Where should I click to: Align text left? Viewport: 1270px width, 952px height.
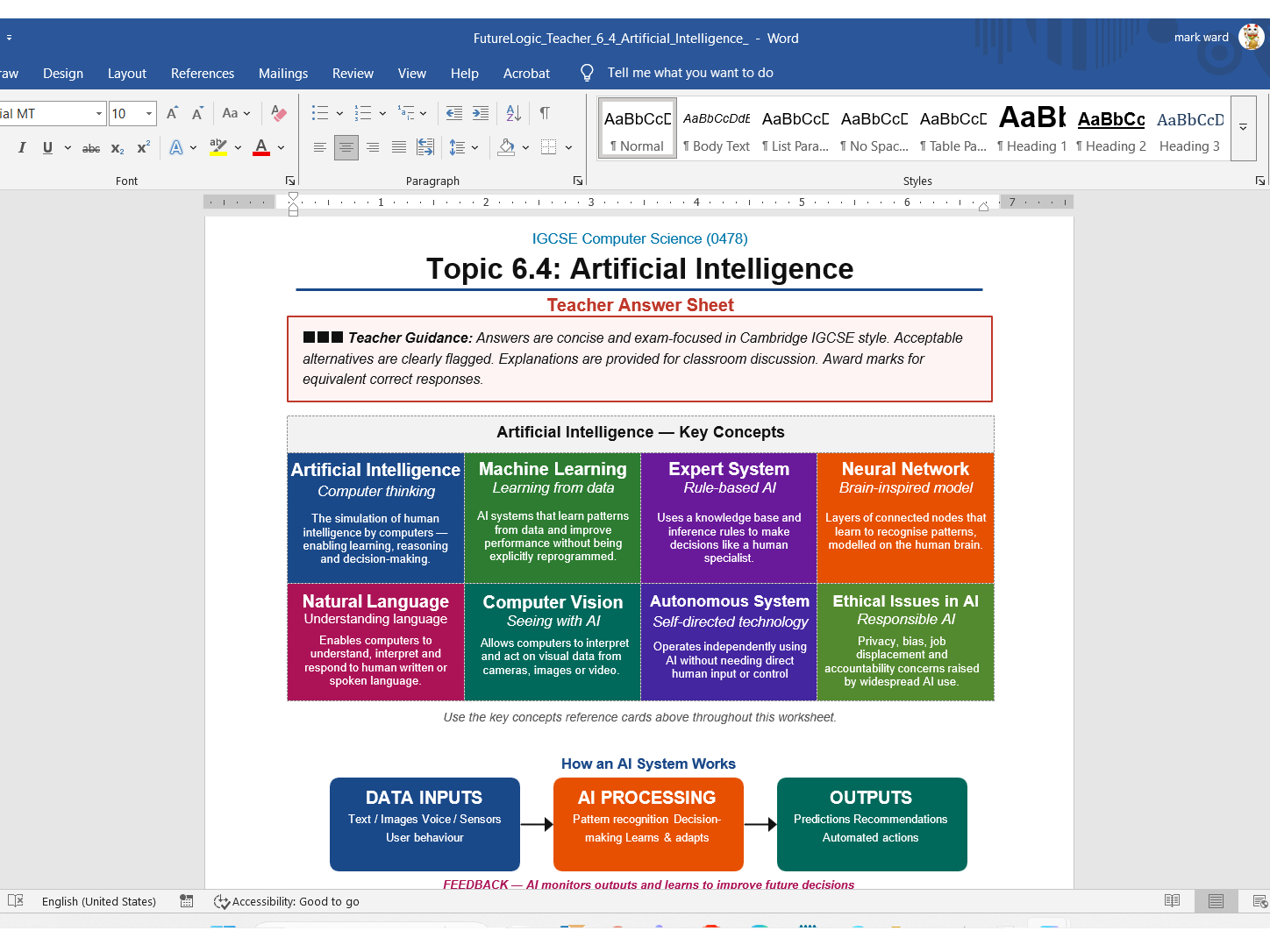pyautogui.click(x=320, y=148)
